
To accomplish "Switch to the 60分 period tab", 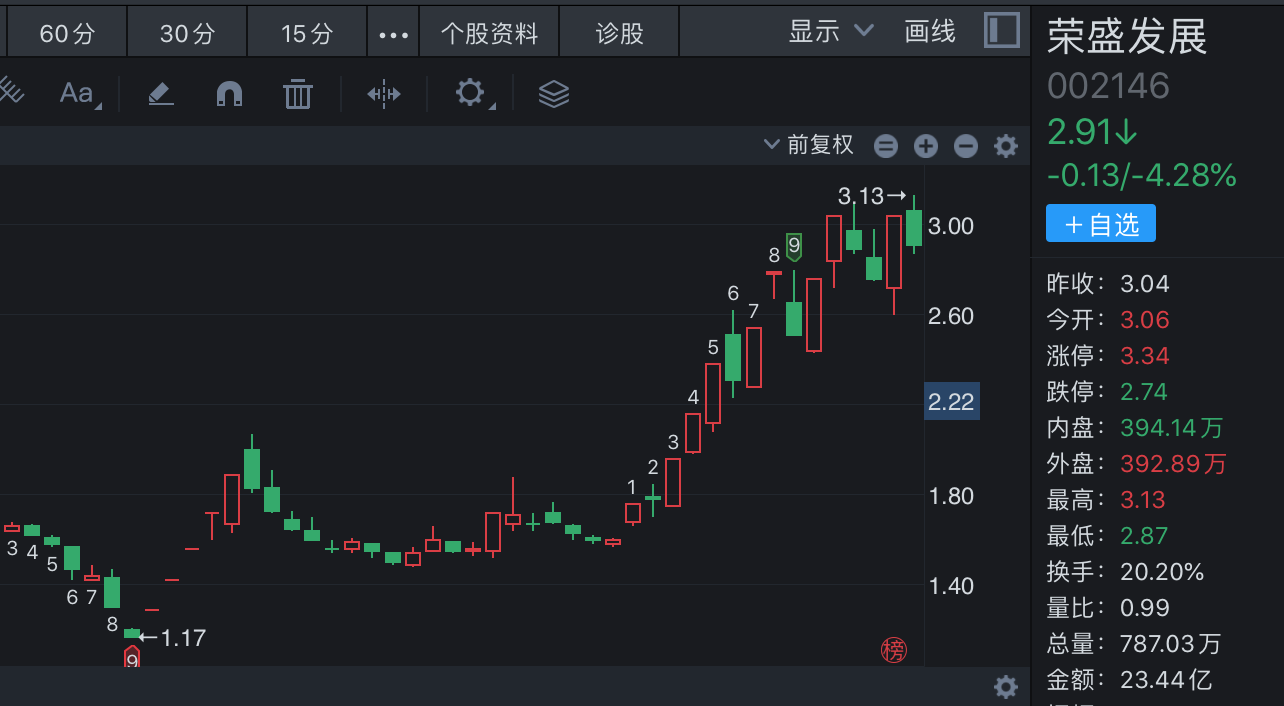I will coord(67,34).
